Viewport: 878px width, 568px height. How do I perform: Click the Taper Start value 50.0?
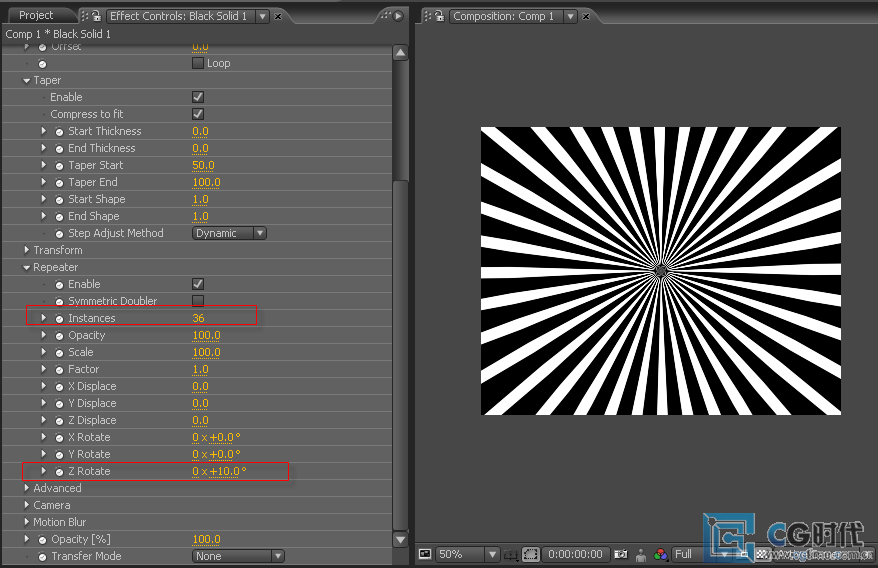point(203,165)
